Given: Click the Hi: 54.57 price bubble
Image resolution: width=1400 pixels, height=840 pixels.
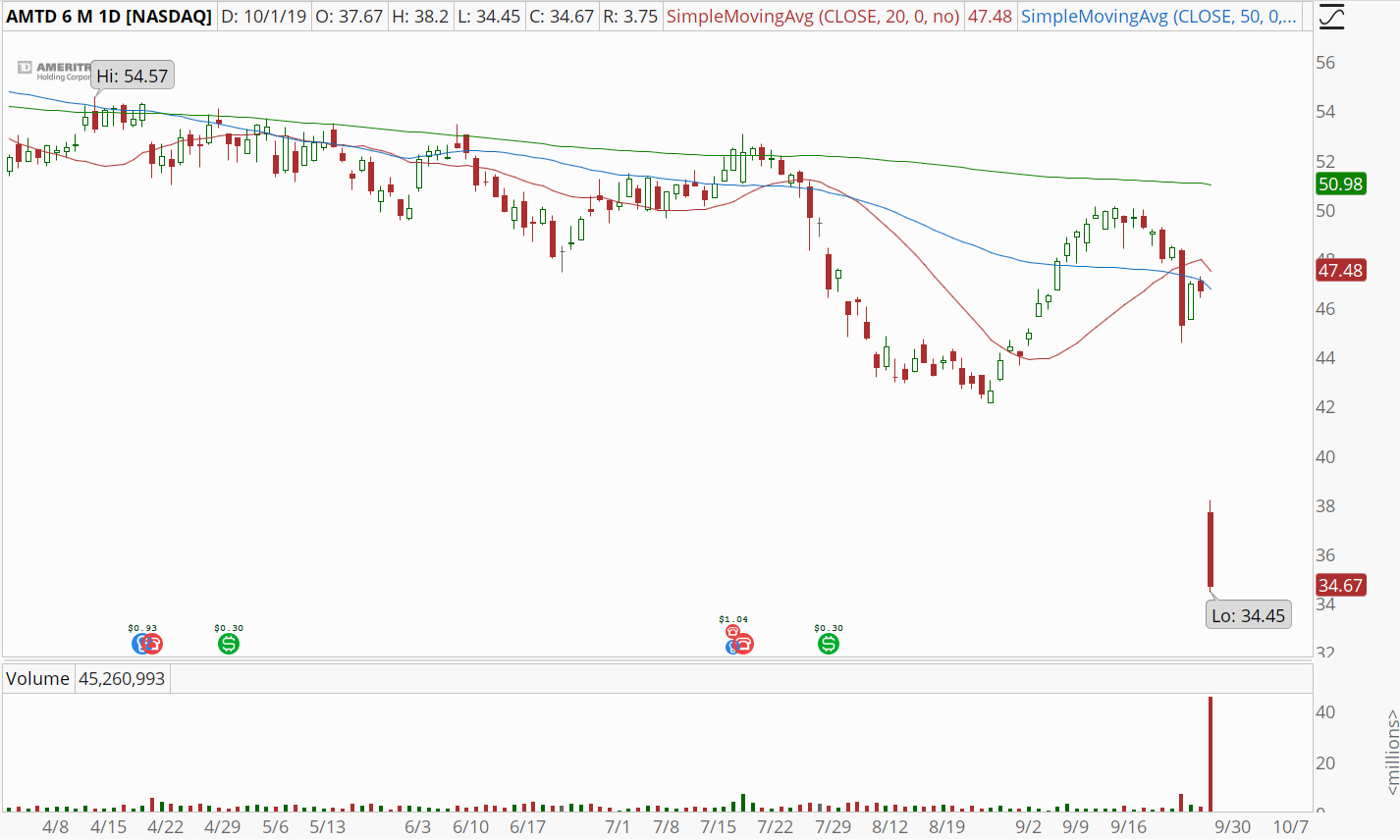Looking at the screenshot, I should click(133, 76).
